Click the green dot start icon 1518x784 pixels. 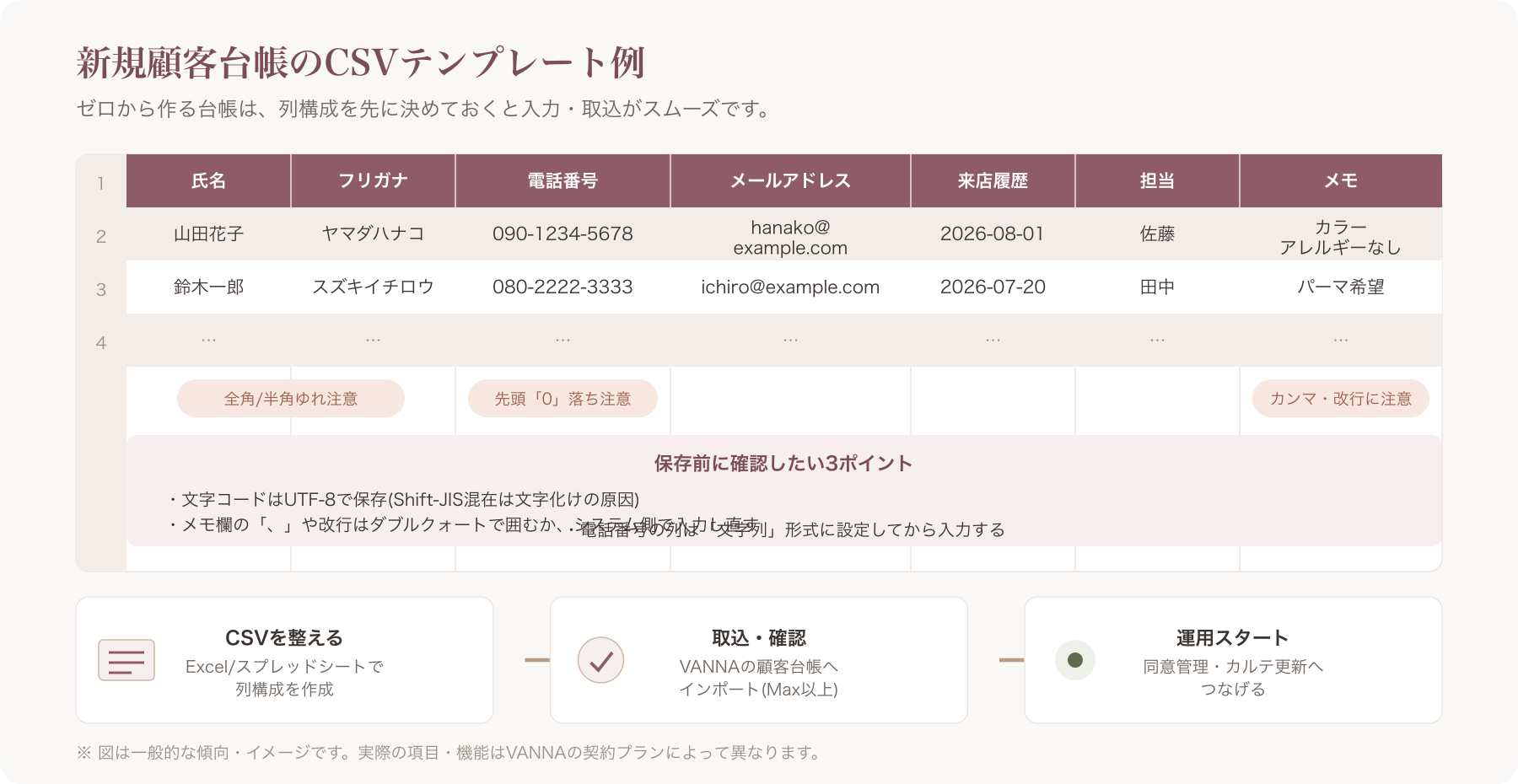tap(1075, 660)
